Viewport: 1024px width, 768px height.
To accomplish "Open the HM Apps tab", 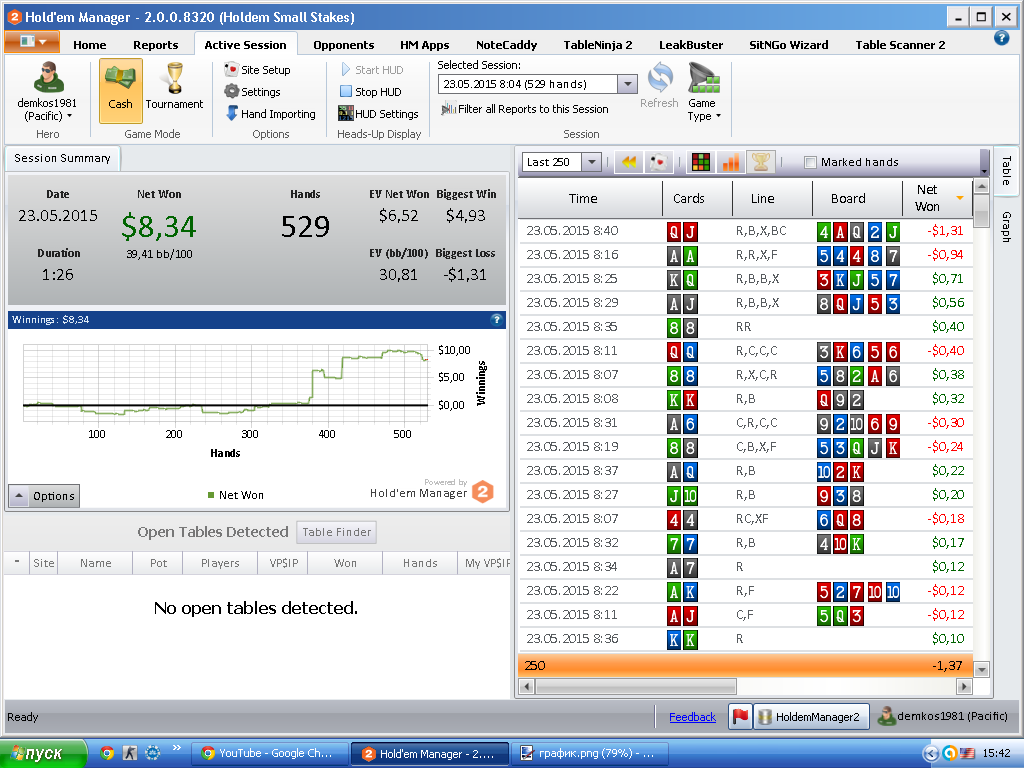I will (x=424, y=44).
